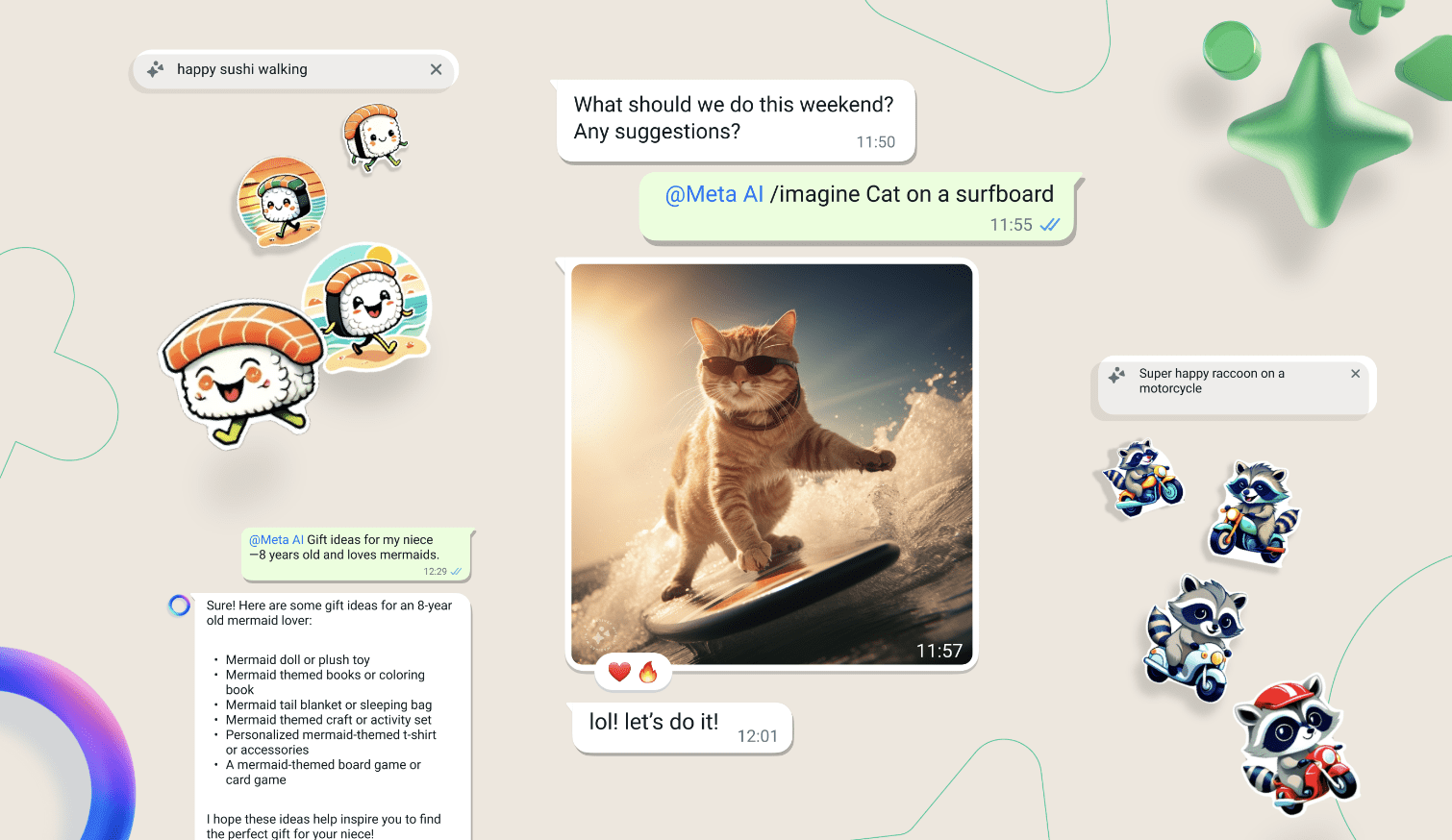Click the Meta AI ring avatar
Image resolution: width=1452 pixels, height=840 pixels.
[x=179, y=605]
